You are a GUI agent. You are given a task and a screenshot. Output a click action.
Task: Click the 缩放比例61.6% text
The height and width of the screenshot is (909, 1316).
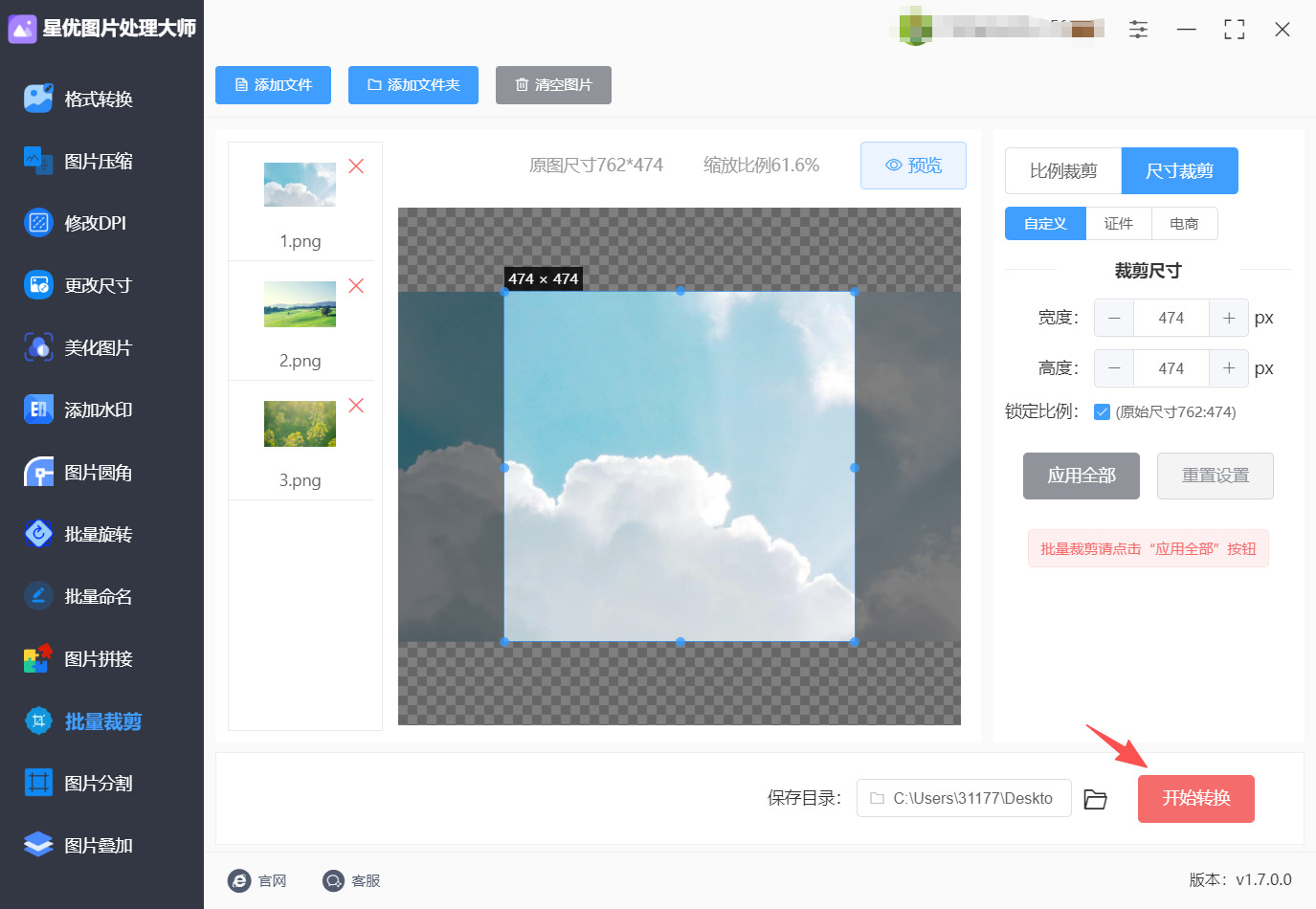[761, 166]
